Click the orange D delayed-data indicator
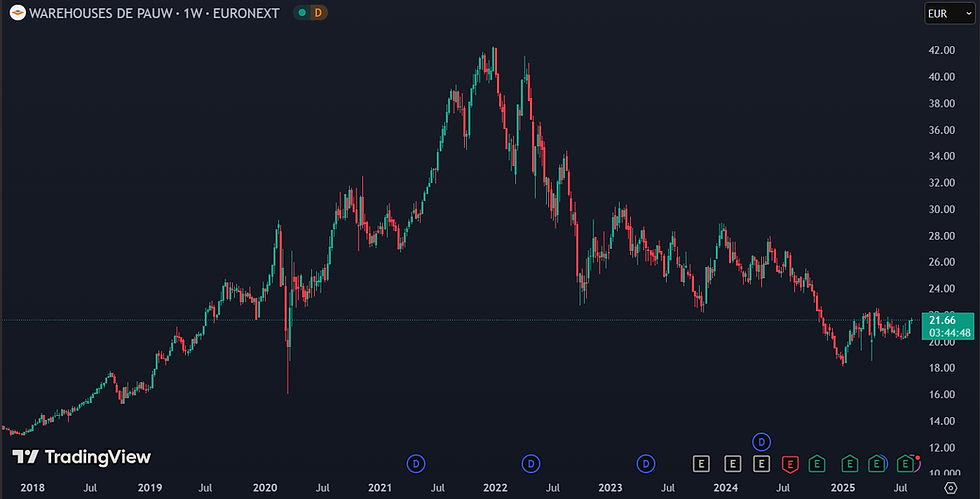Viewport: 980px width, 499px height. coord(318,13)
